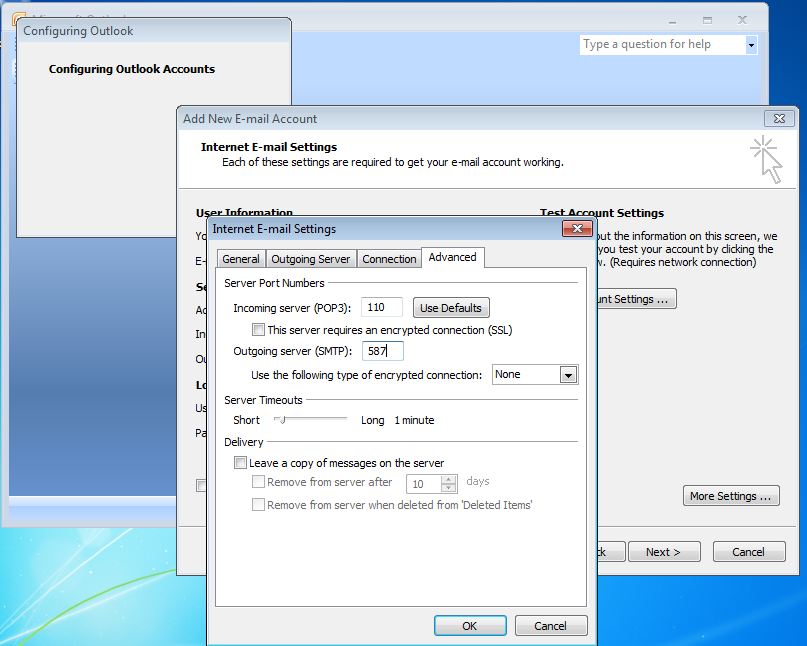The width and height of the screenshot is (807, 646).
Task: Maximize the Microsoft Outlook window
Action: [708, 21]
